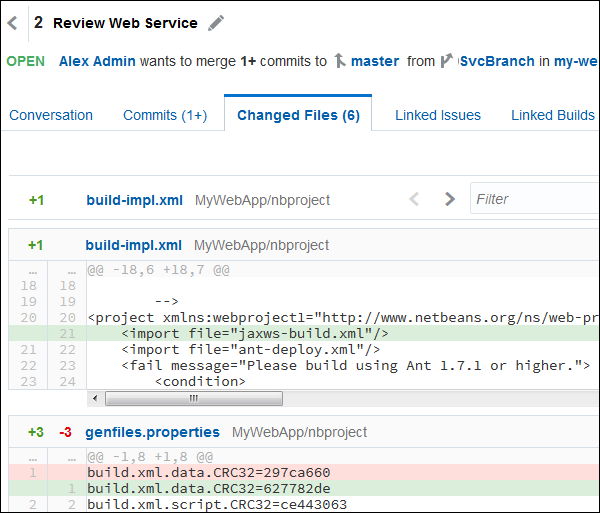Viewport: 600px width, 513px height.
Task: Click the back chevron beside request number
Action: pyautogui.click(x=13, y=22)
